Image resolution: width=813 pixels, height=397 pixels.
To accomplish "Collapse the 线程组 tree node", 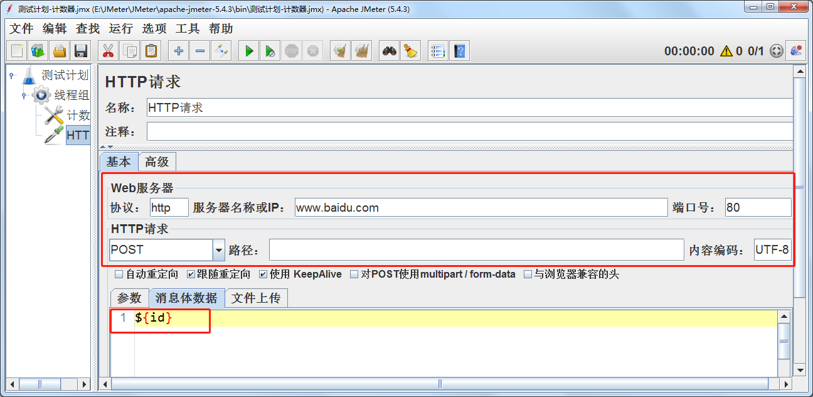I will point(24,95).
